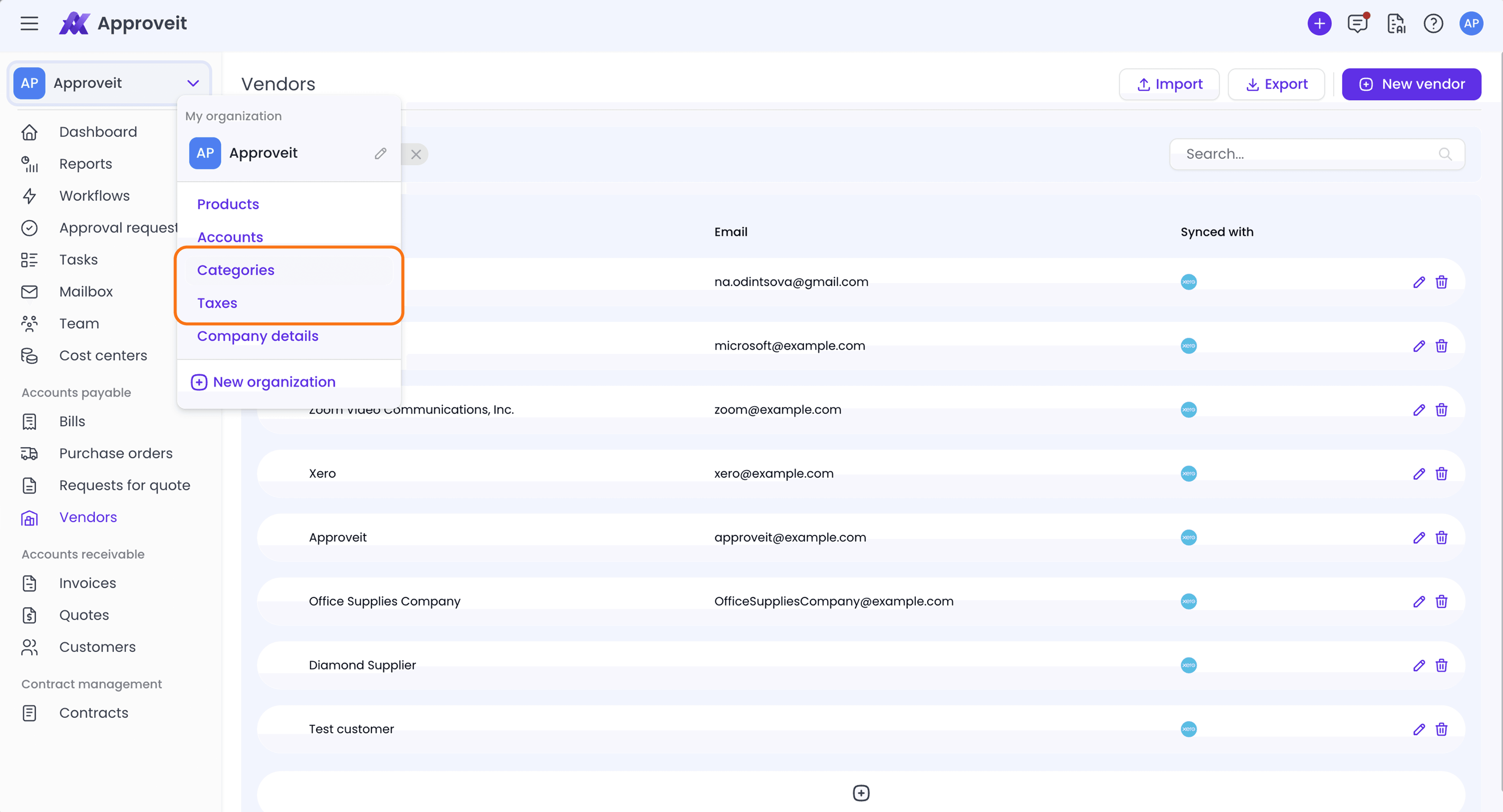The height and width of the screenshot is (812, 1503).
Task: Open Purchase orders in sidebar
Action: (116, 454)
